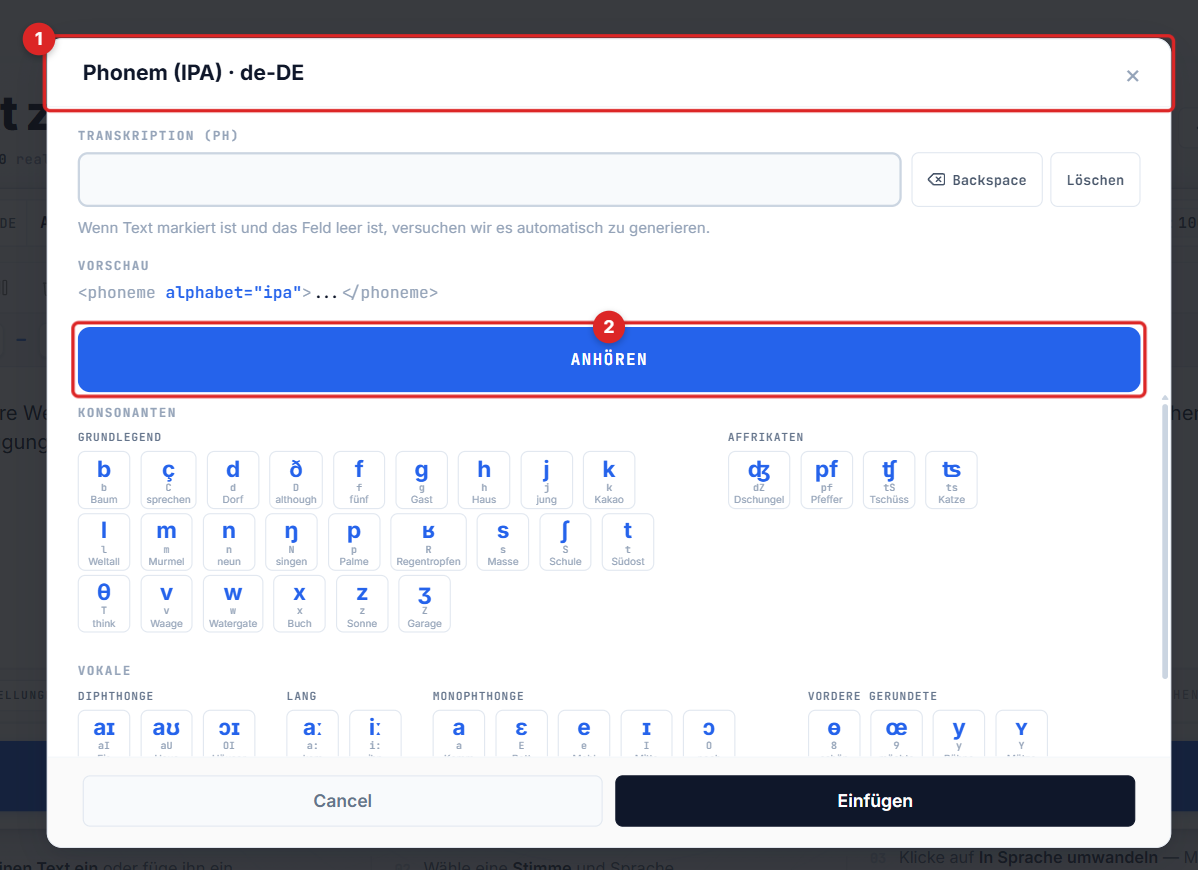Choose the ts affricate (Katze)
The width and height of the screenshot is (1198, 870).
pyautogui.click(x=951, y=480)
